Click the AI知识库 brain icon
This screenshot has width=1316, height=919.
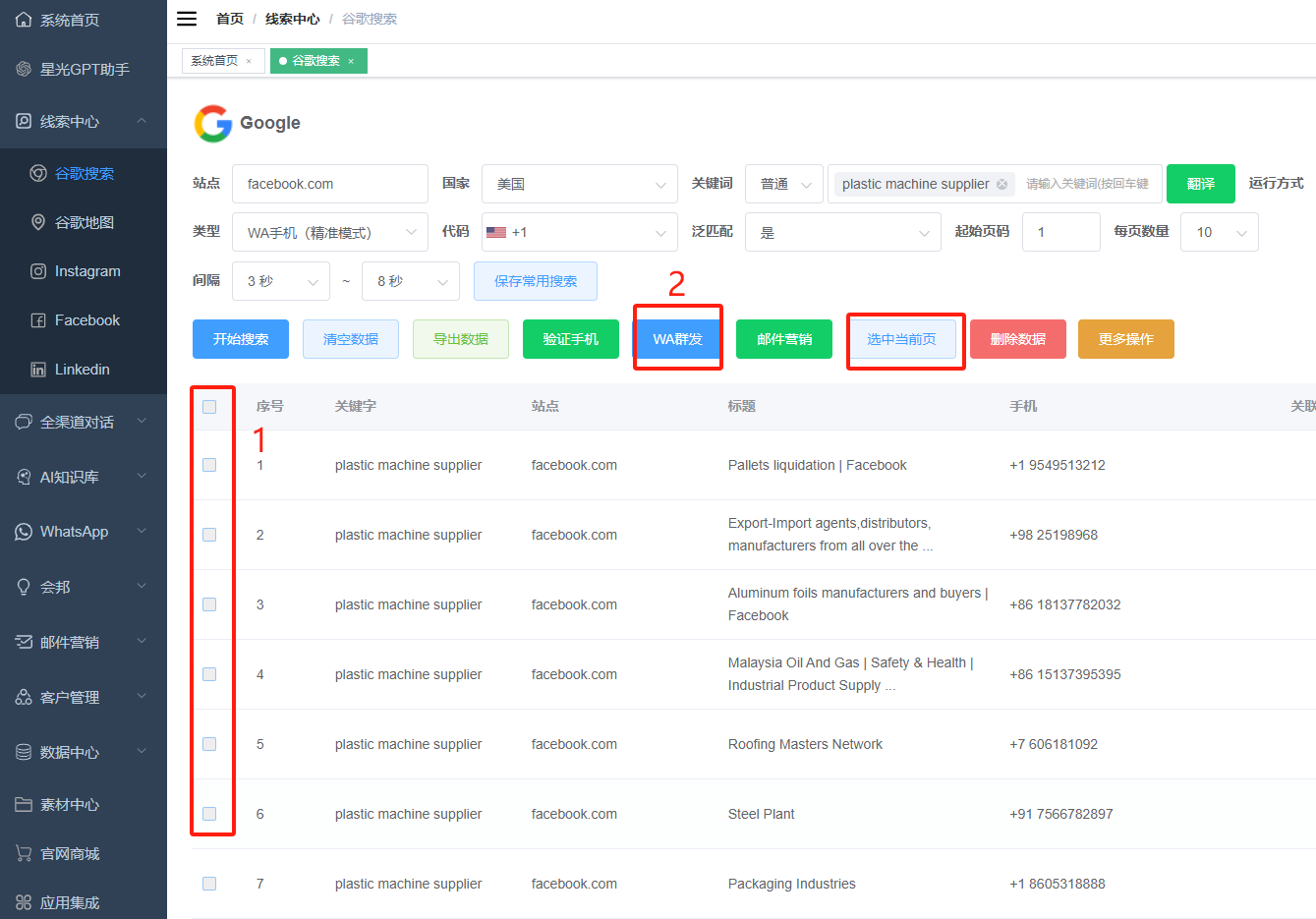[x=24, y=477]
